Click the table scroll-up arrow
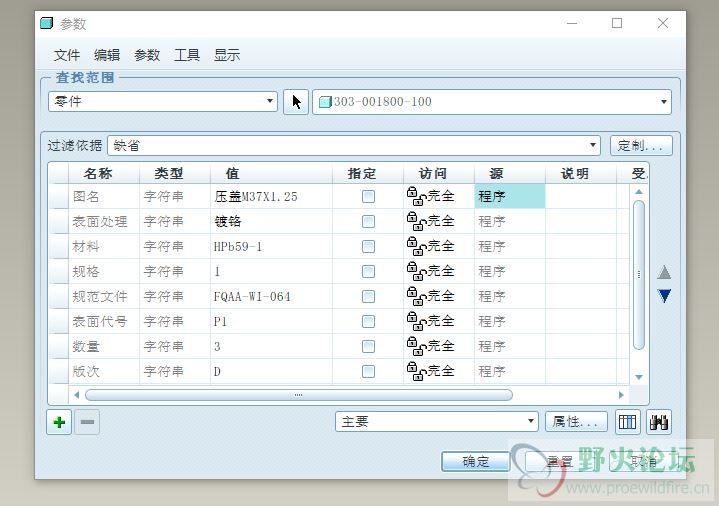 coord(639,191)
